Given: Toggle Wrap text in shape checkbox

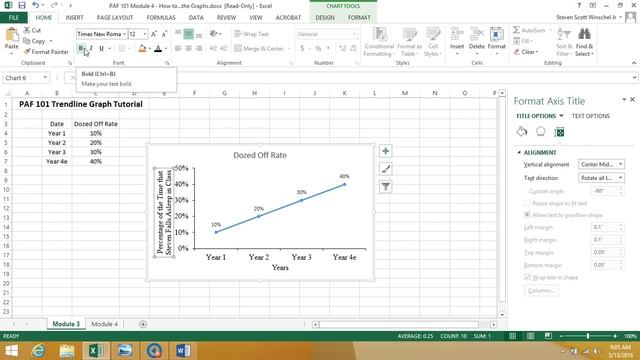Looking at the screenshot, I should pyautogui.click(x=527, y=277).
